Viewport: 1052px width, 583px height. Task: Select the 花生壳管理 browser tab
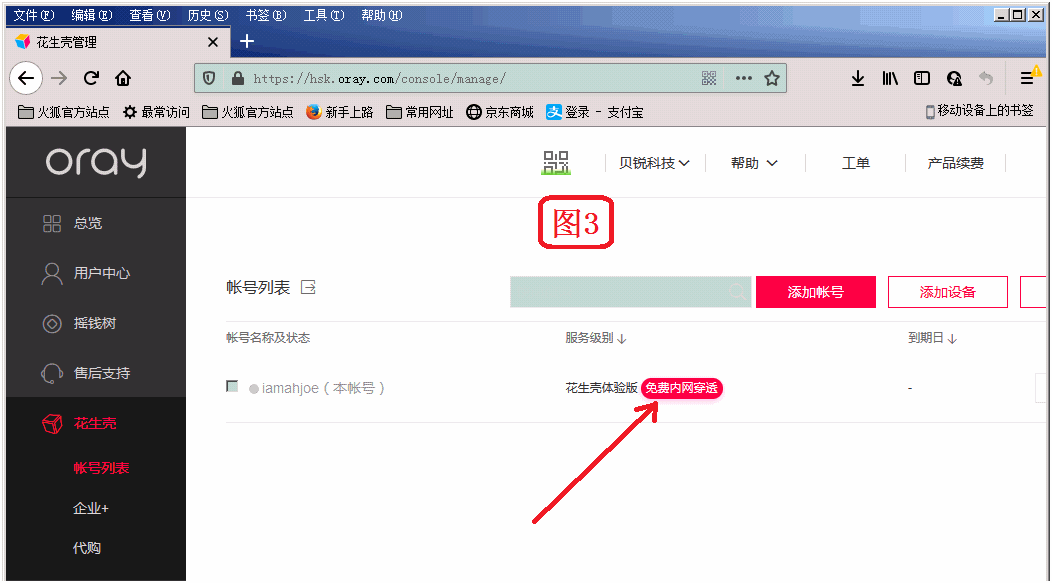[118, 42]
